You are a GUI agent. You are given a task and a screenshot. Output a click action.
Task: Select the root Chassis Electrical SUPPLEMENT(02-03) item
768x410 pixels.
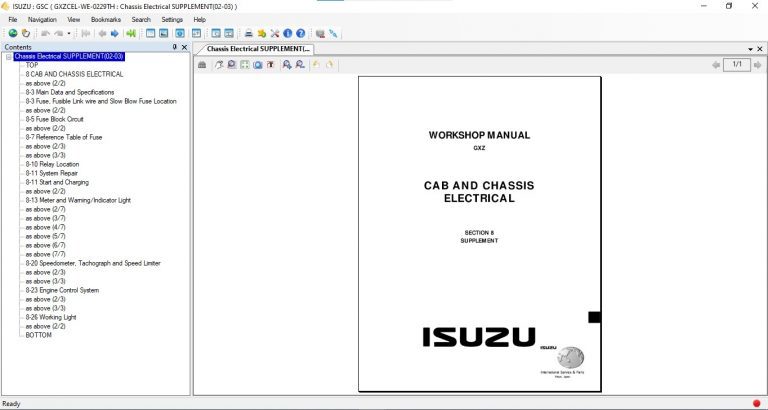(x=69, y=56)
